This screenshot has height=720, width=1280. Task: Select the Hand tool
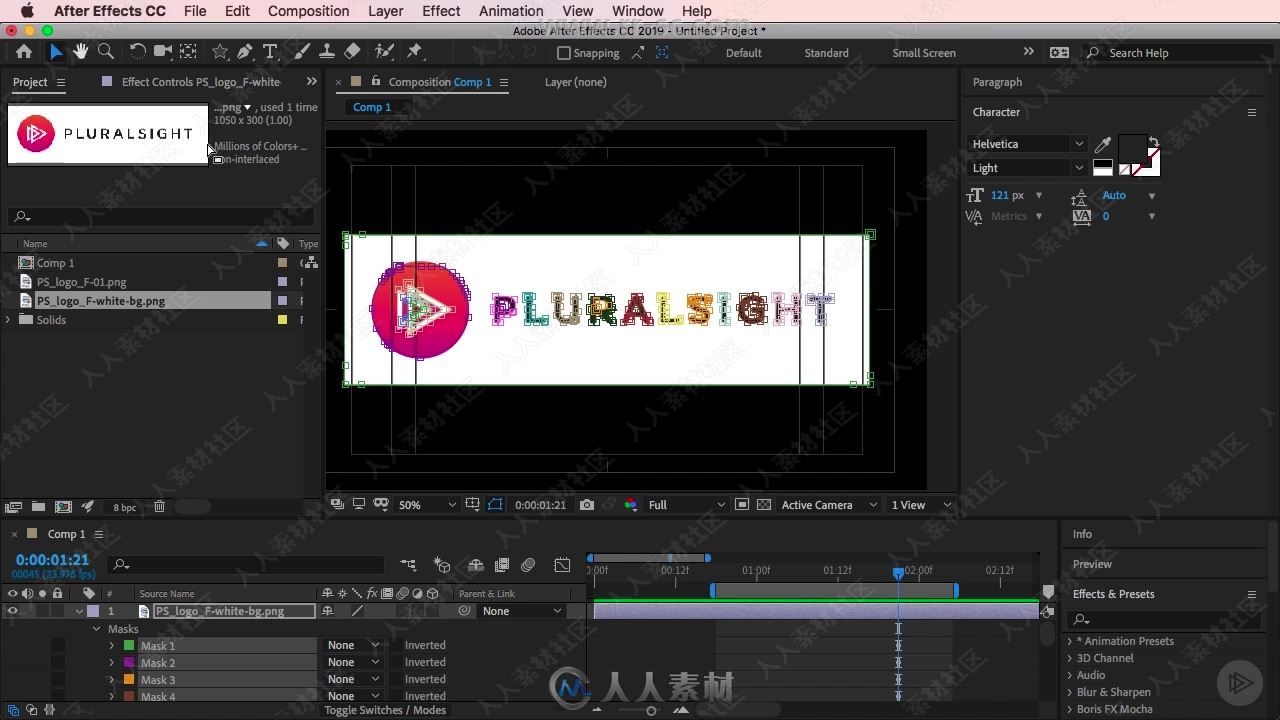point(81,52)
